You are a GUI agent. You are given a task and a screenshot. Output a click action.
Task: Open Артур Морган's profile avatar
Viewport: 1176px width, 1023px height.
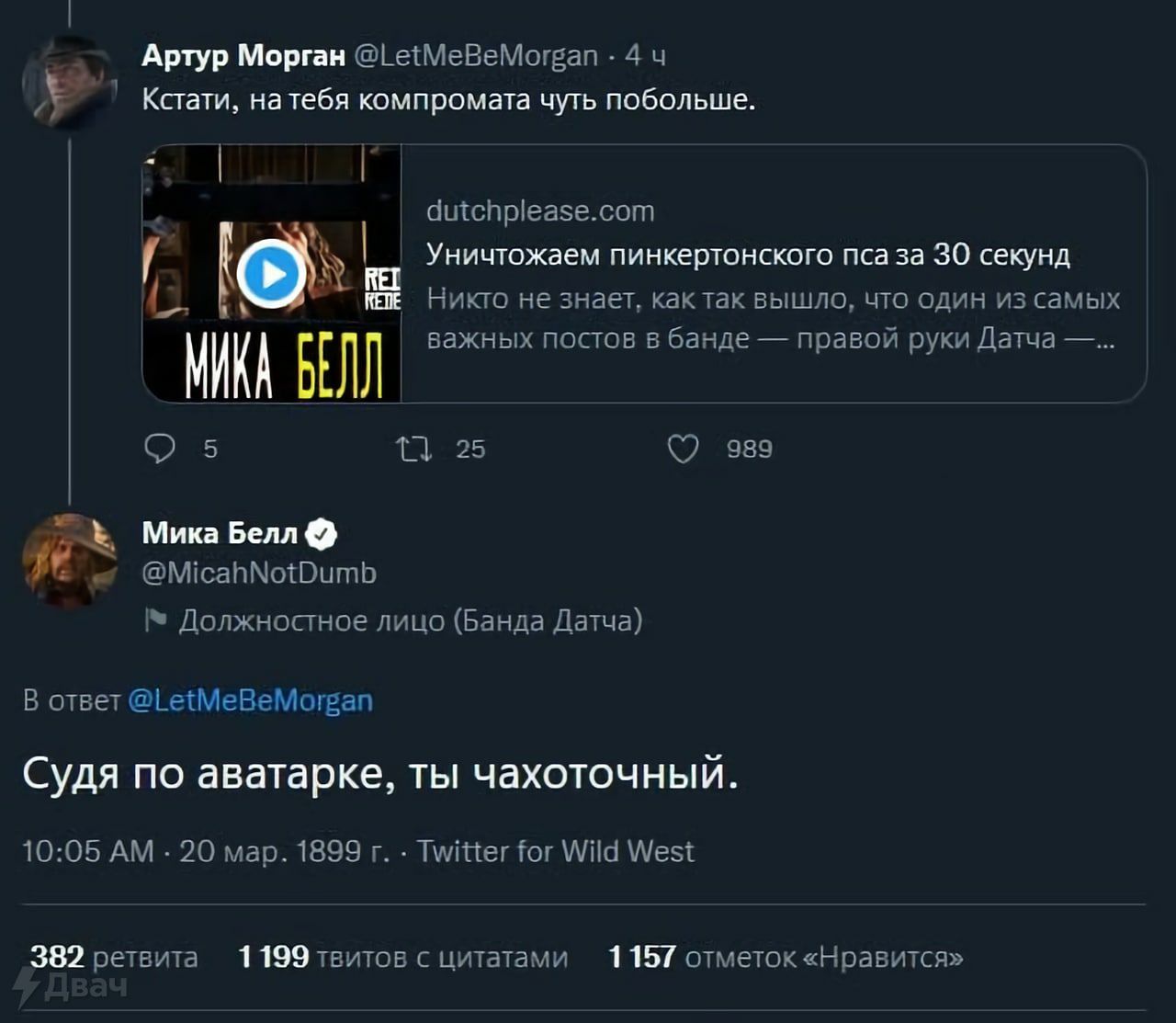69,81
